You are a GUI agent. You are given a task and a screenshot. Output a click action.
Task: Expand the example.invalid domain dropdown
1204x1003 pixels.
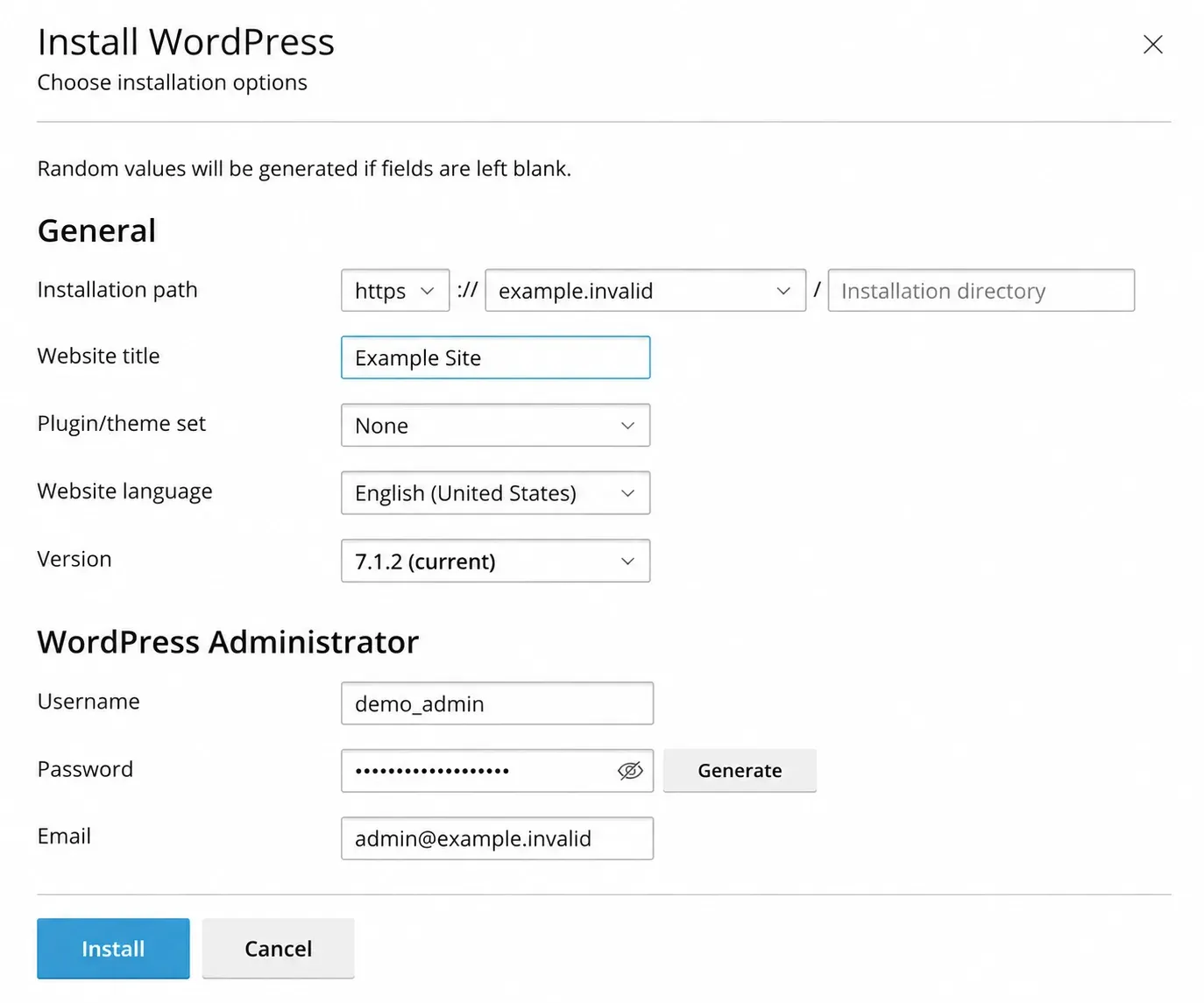pyautogui.click(x=645, y=291)
